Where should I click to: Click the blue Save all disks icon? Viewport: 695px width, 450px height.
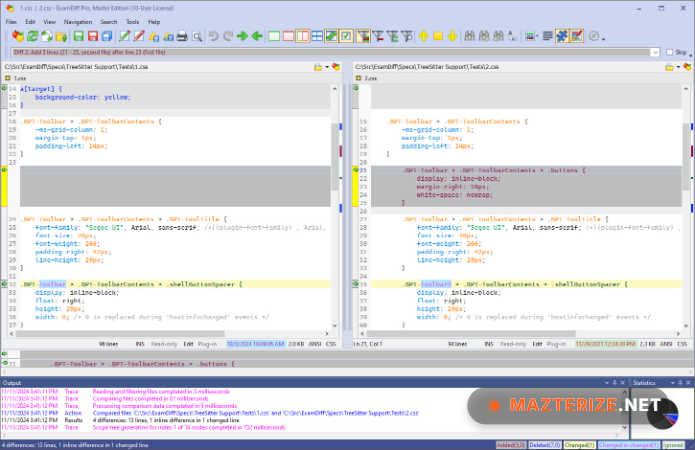pyautogui.click(x=107, y=36)
